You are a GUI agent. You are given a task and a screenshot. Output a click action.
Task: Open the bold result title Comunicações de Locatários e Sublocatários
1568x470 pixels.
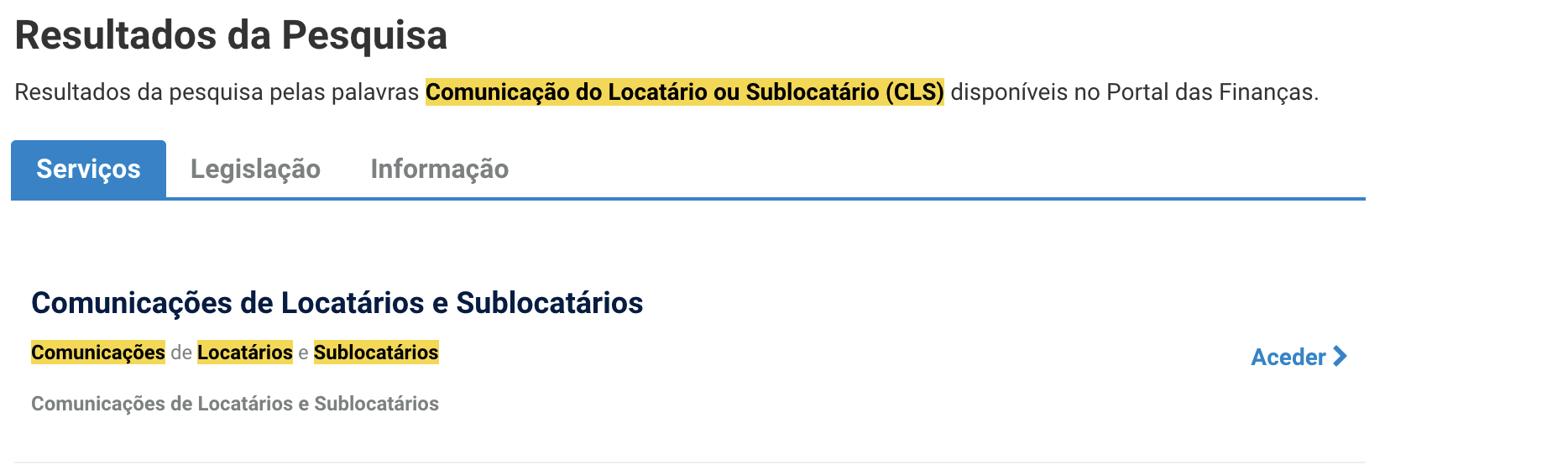[337, 303]
